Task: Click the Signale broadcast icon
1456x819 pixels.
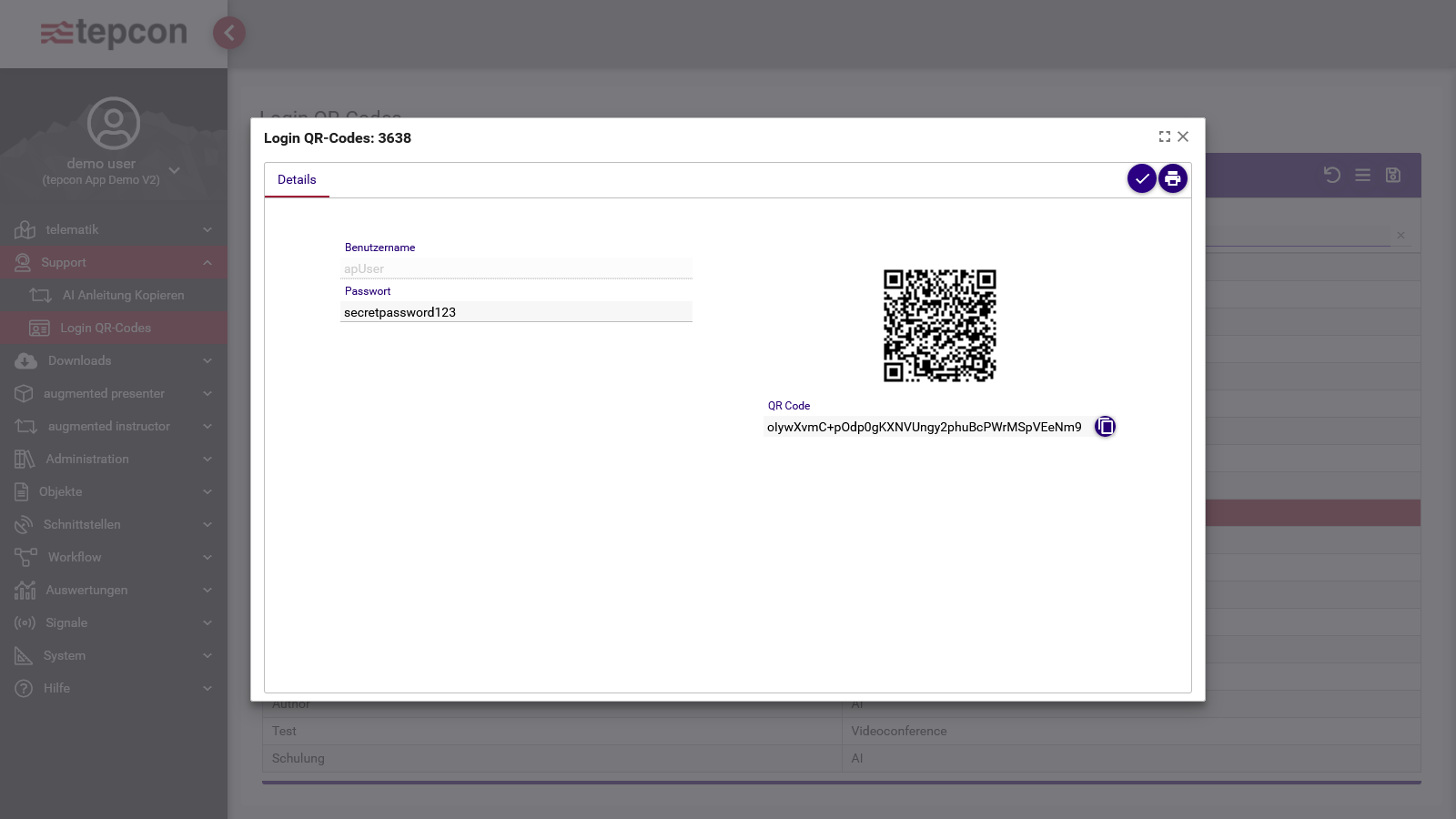Action: (24, 622)
